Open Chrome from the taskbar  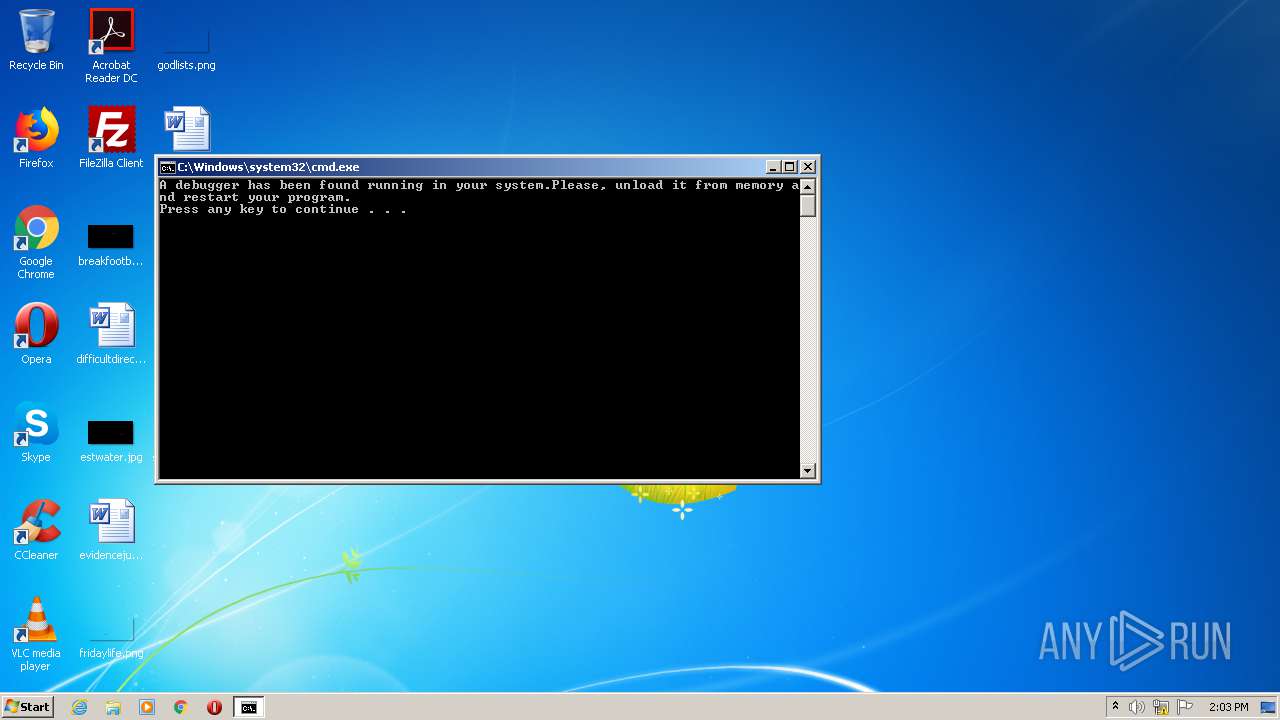click(x=181, y=707)
